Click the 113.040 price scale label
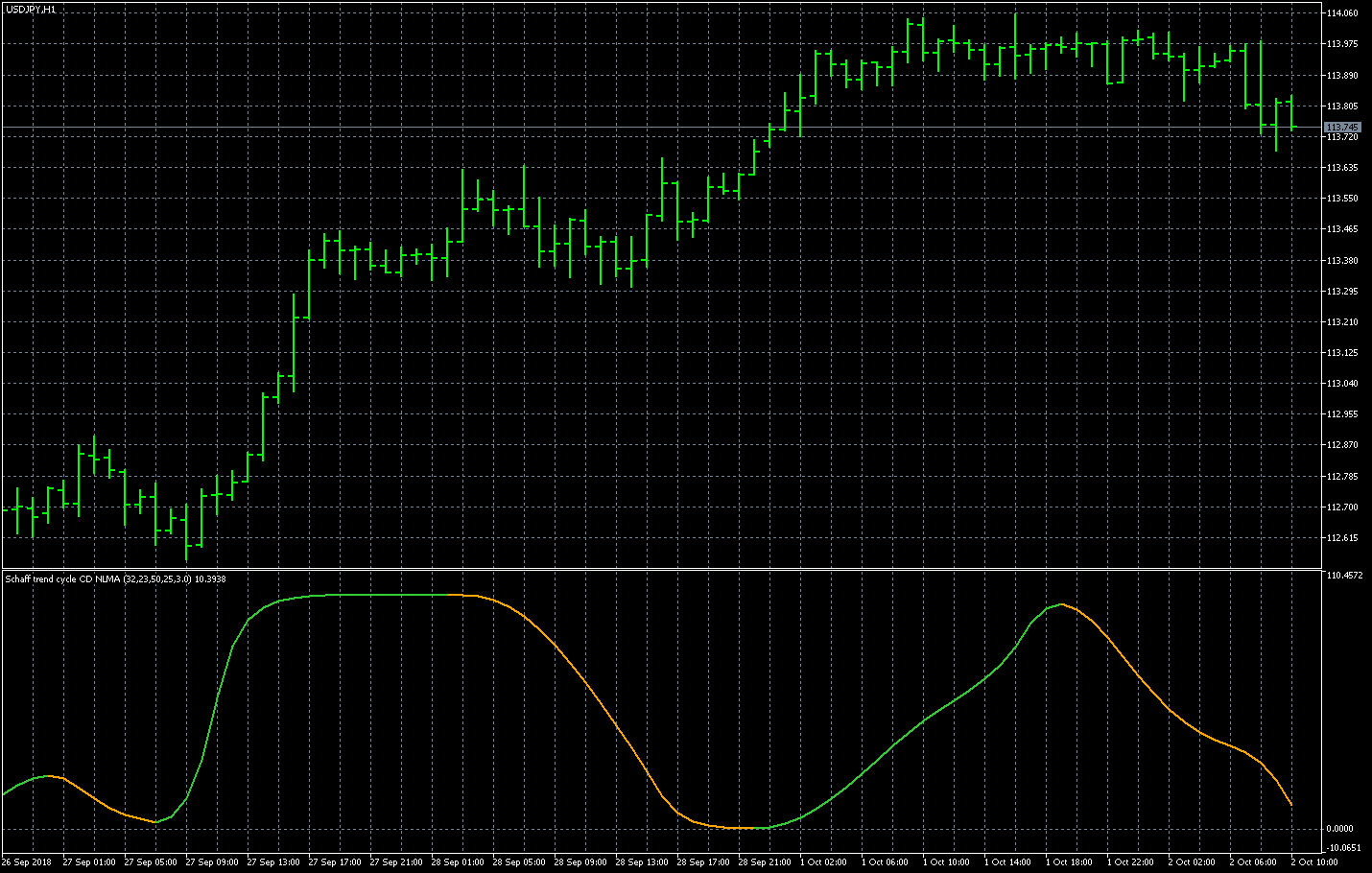The height and width of the screenshot is (873, 1372). (x=1342, y=384)
